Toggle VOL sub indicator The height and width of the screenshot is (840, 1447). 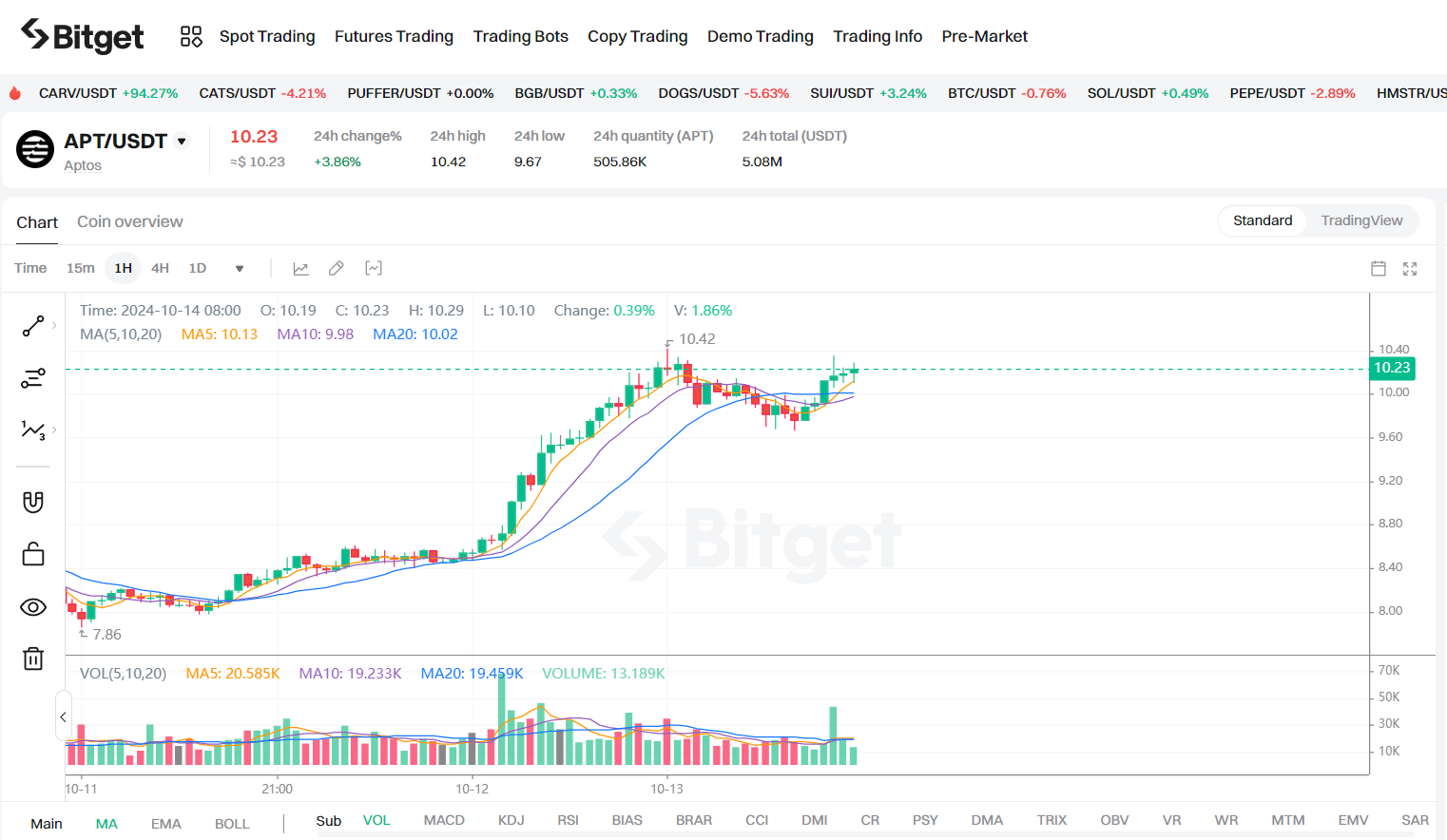376,820
